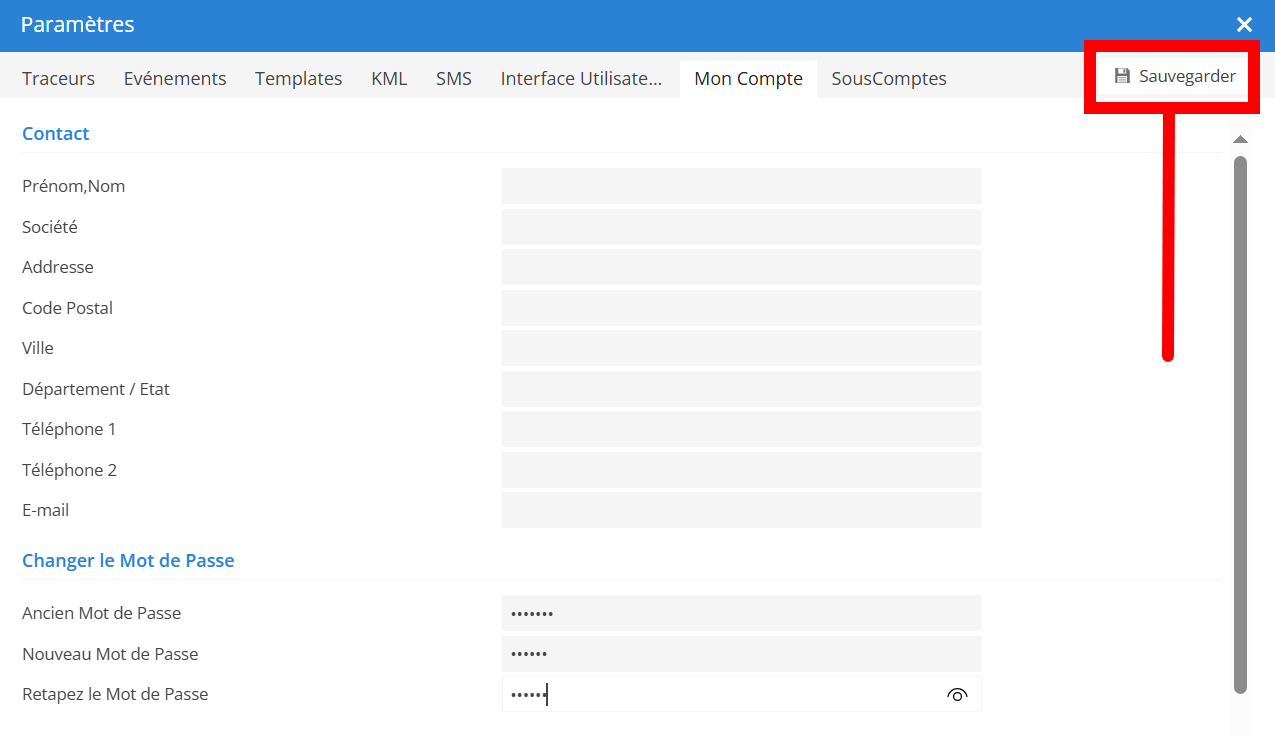Click the Addresse label
This screenshot has height=736, width=1275.
[58, 267]
